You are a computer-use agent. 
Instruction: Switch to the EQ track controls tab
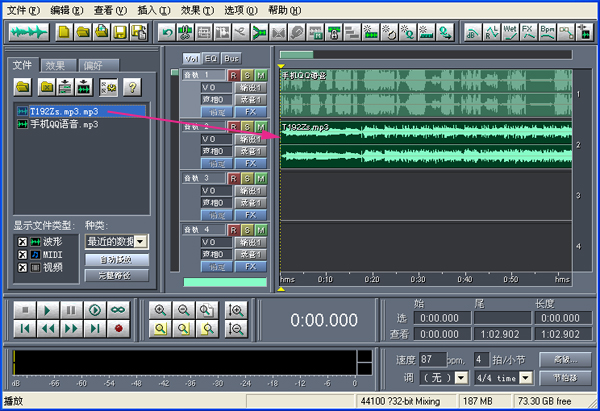tap(211, 59)
